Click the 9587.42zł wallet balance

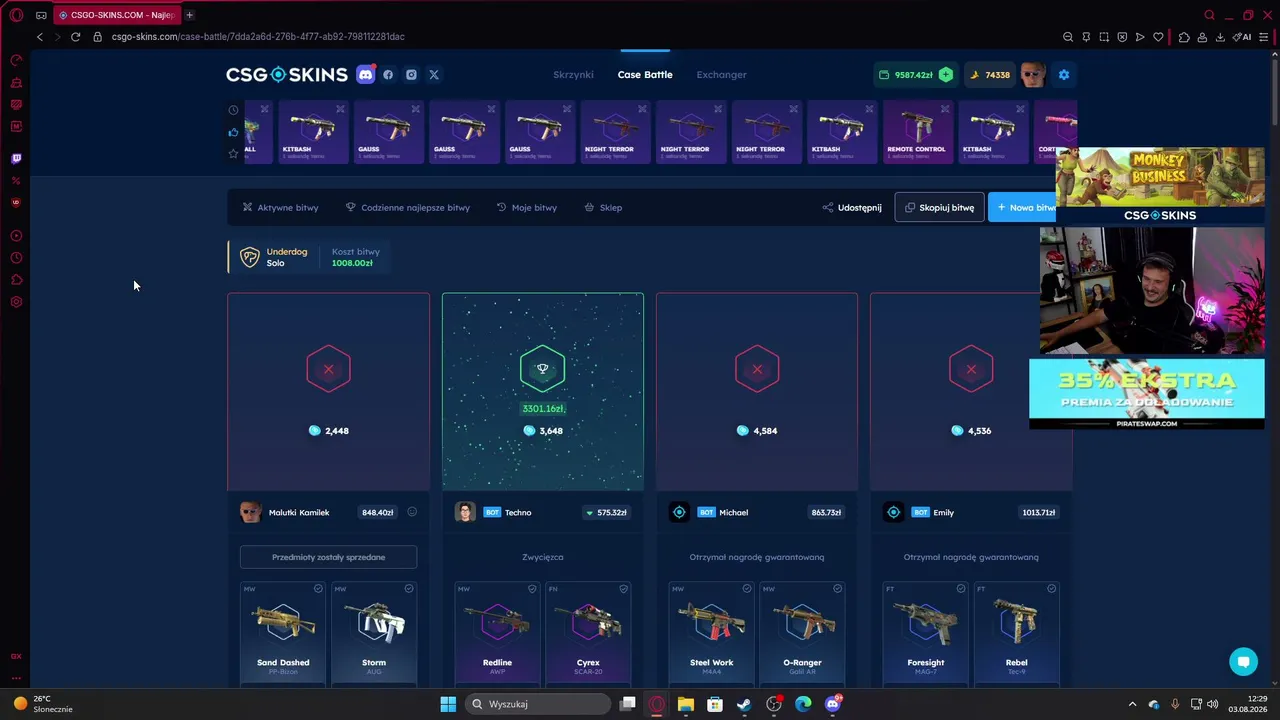905,74
